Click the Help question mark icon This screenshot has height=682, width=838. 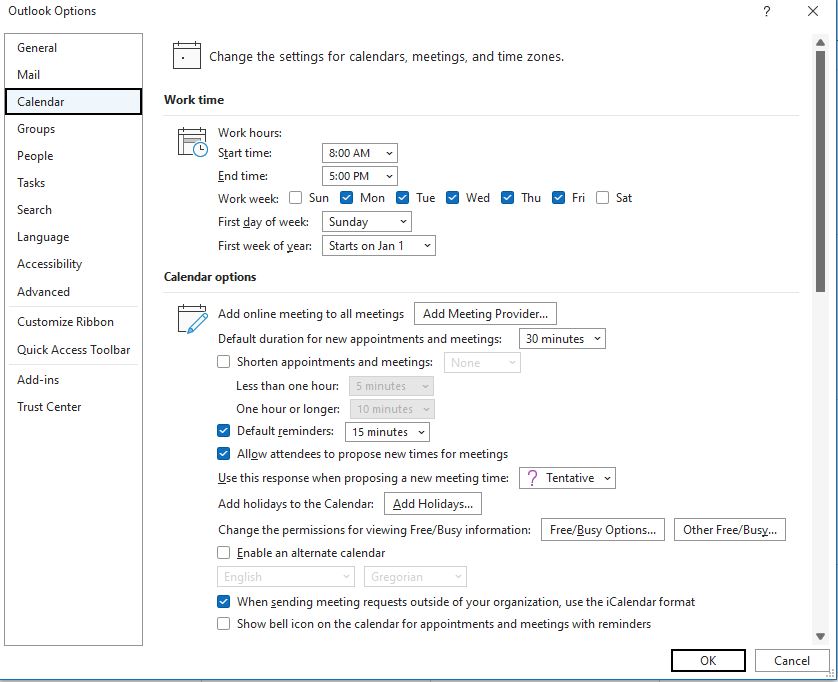pyautogui.click(x=766, y=11)
